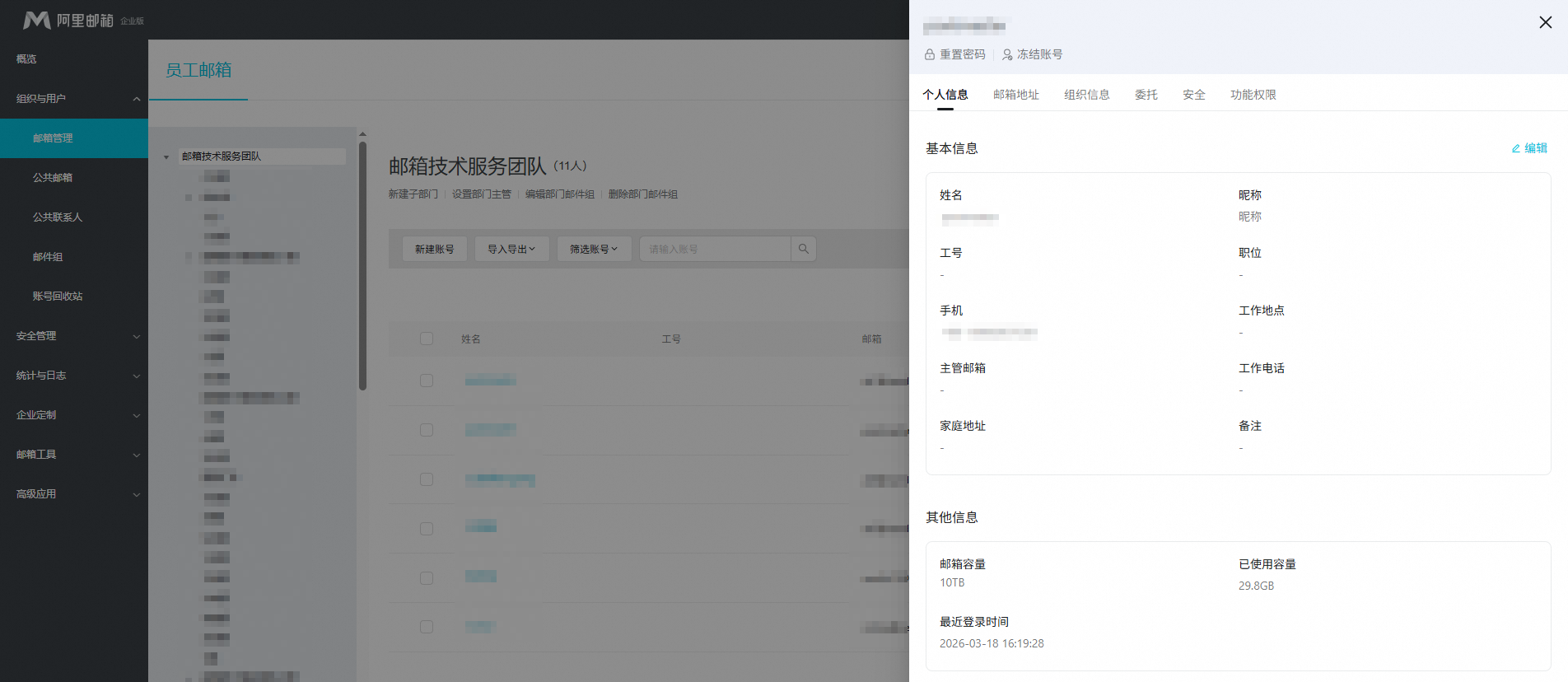
Task: Open the 安全 tab
Action: pos(1194,95)
